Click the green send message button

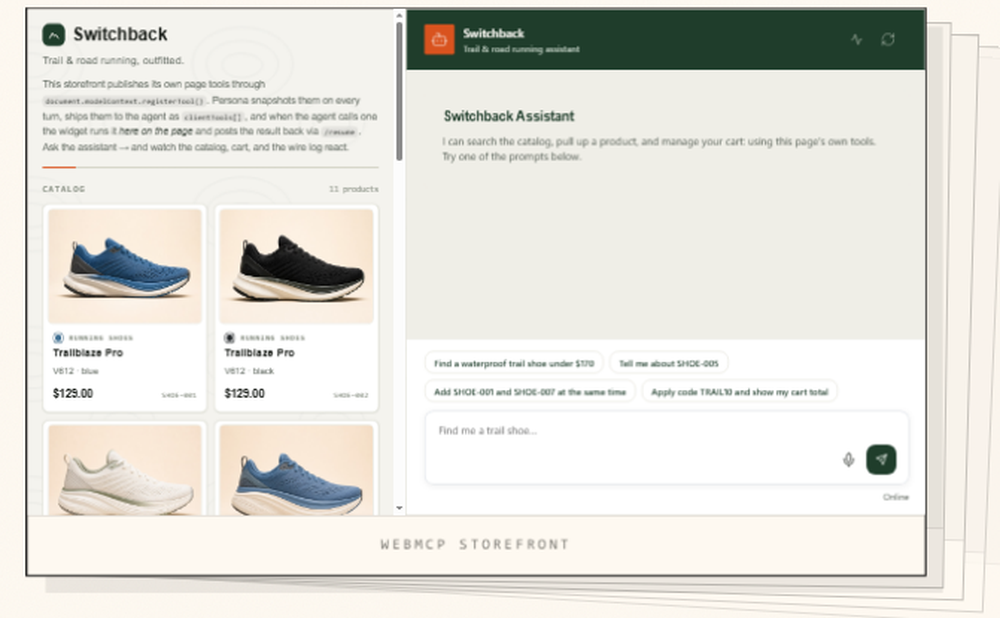pyautogui.click(x=881, y=459)
